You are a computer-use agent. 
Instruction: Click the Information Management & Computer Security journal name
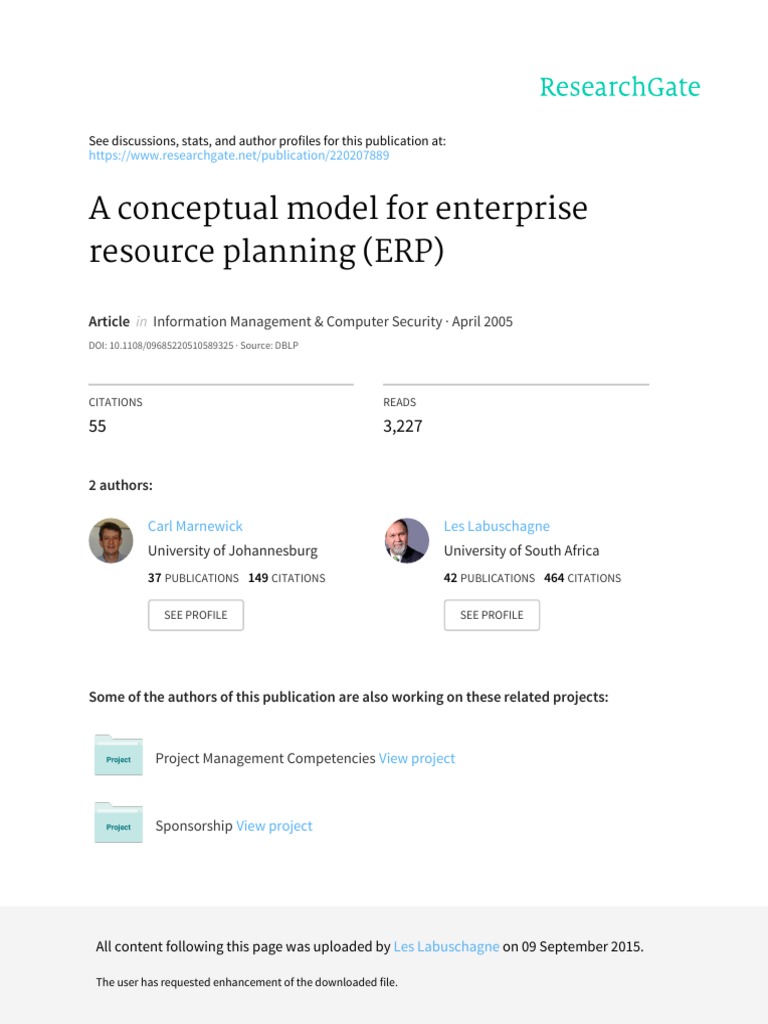tap(298, 322)
